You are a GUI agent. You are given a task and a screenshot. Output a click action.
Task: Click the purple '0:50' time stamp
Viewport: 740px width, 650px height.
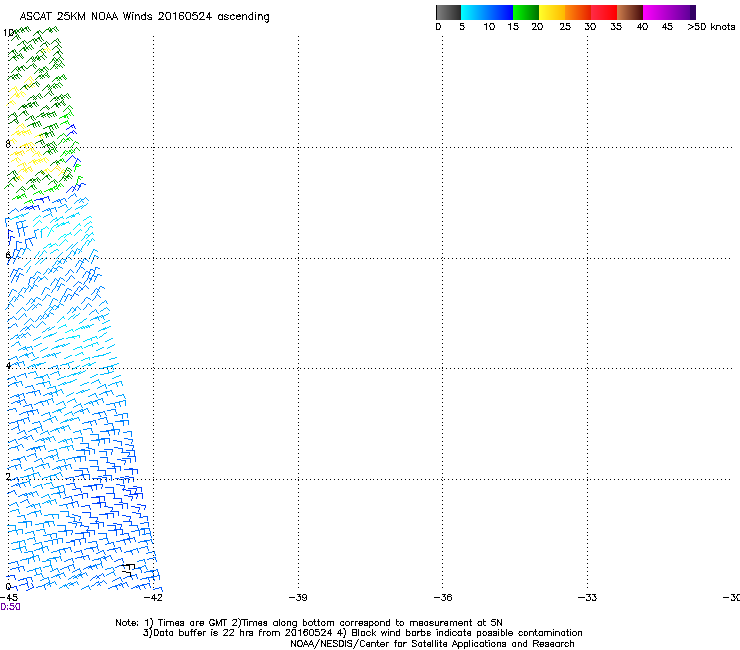pos(10,607)
